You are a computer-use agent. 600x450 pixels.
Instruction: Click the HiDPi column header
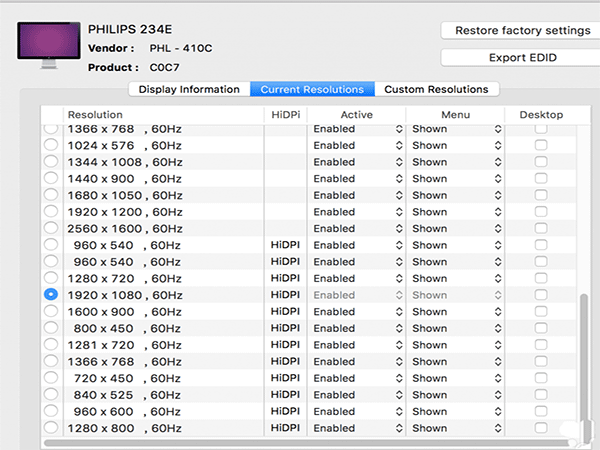pyautogui.click(x=284, y=115)
